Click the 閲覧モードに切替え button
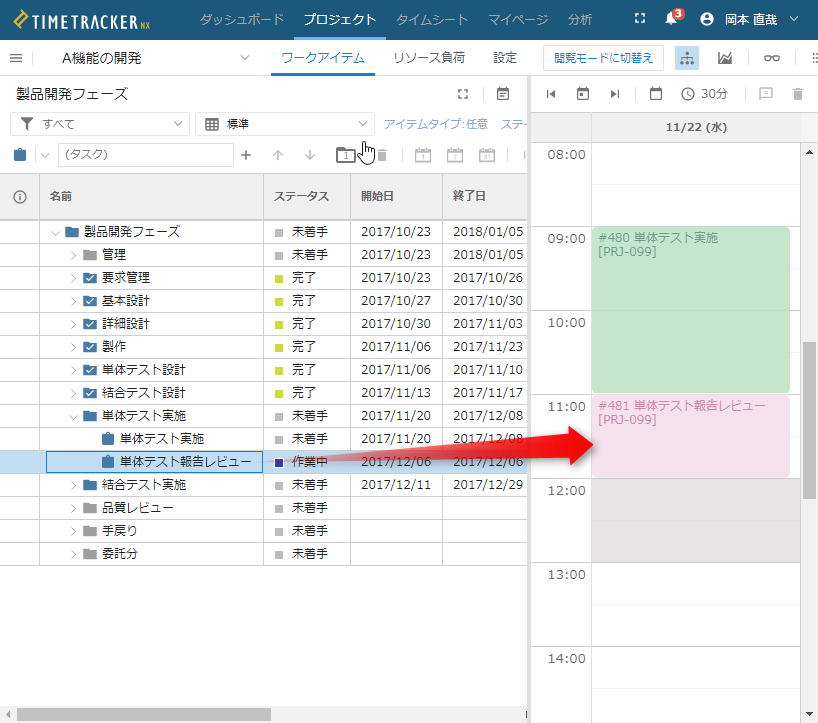 (x=603, y=58)
